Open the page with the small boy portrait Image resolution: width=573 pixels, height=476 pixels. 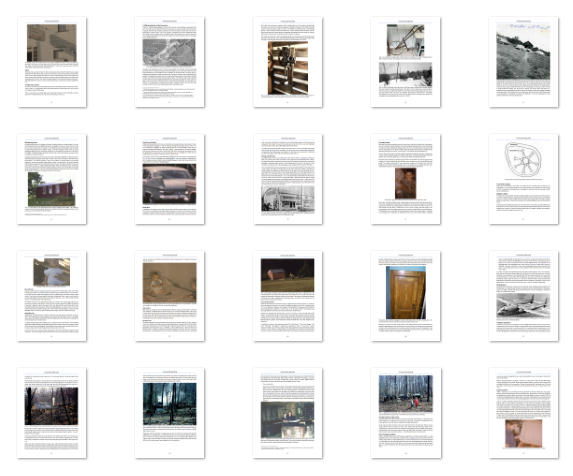tap(406, 179)
